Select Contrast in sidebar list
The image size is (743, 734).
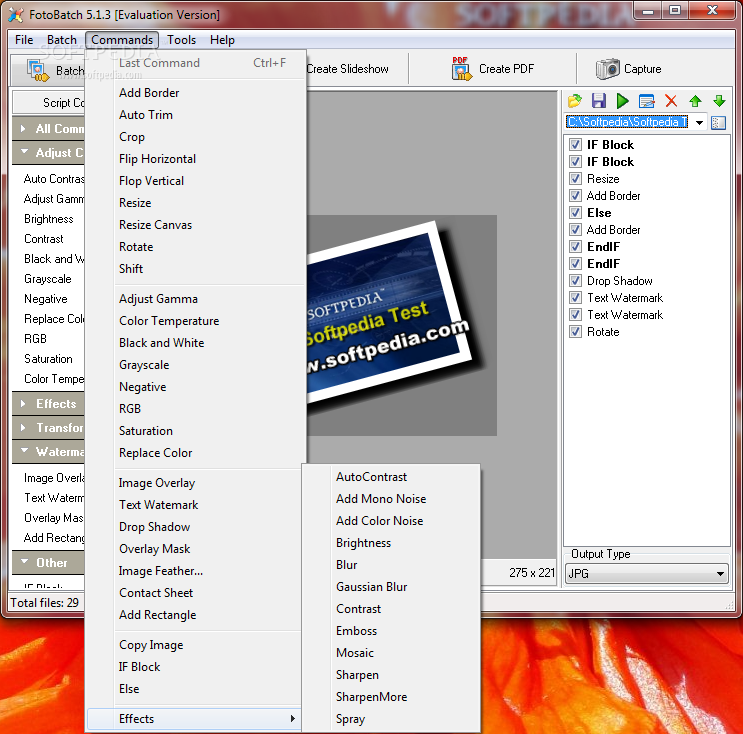pos(44,239)
